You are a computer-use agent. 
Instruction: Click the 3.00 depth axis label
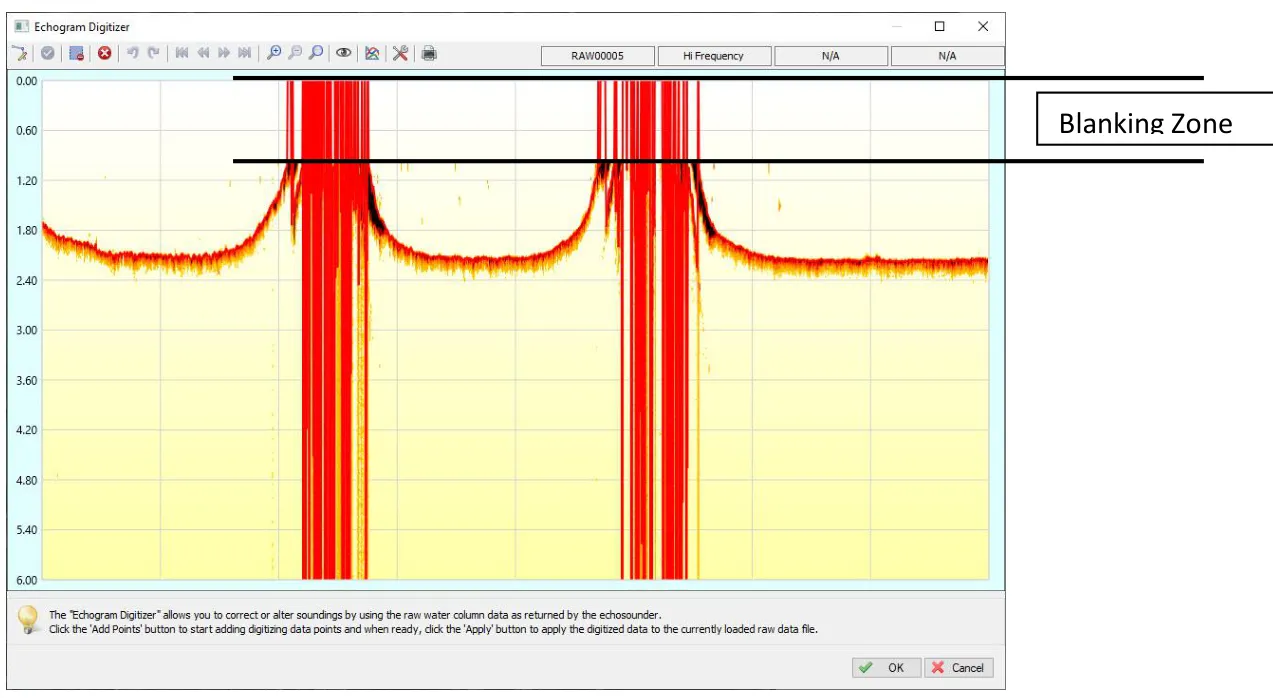[x=26, y=330]
